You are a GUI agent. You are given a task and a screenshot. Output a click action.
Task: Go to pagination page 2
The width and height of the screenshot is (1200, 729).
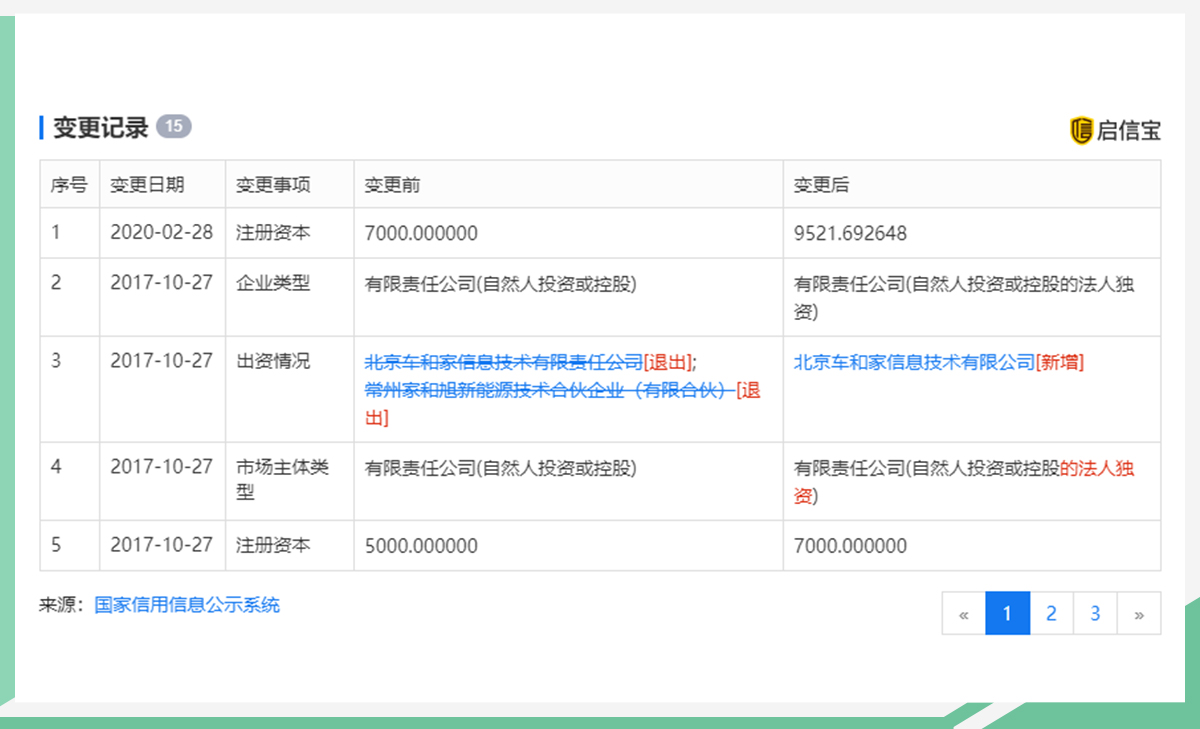click(1051, 613)
